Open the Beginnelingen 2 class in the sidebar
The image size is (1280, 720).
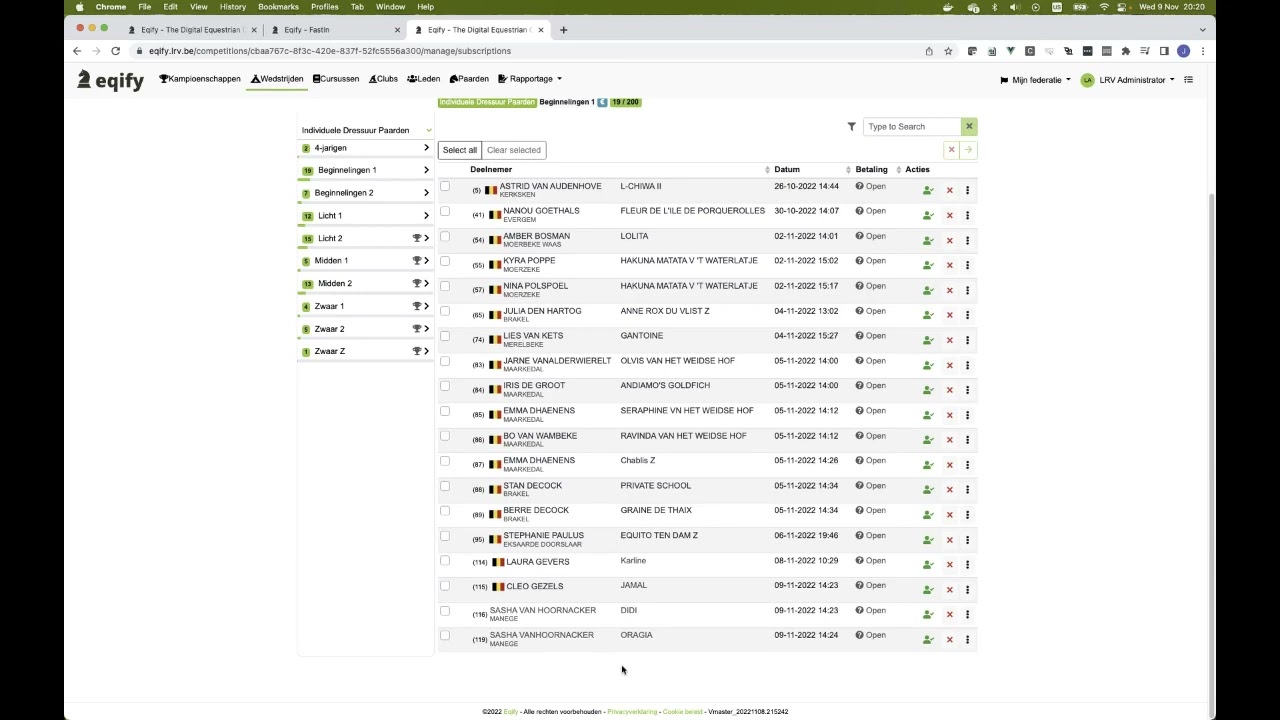tap(365, 193)
